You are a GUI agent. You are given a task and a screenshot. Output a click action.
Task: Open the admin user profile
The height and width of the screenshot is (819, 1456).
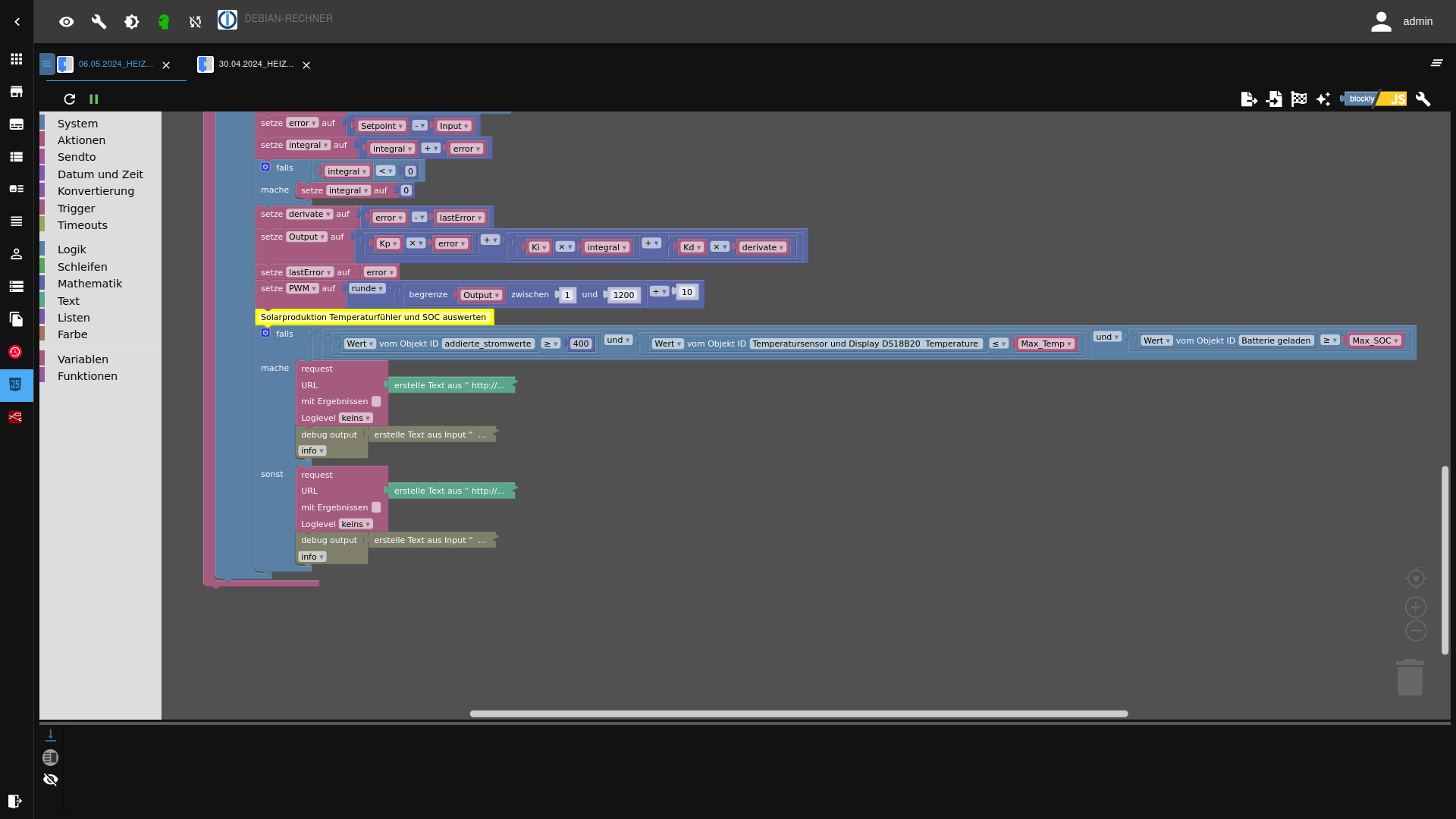point(1401,21)
